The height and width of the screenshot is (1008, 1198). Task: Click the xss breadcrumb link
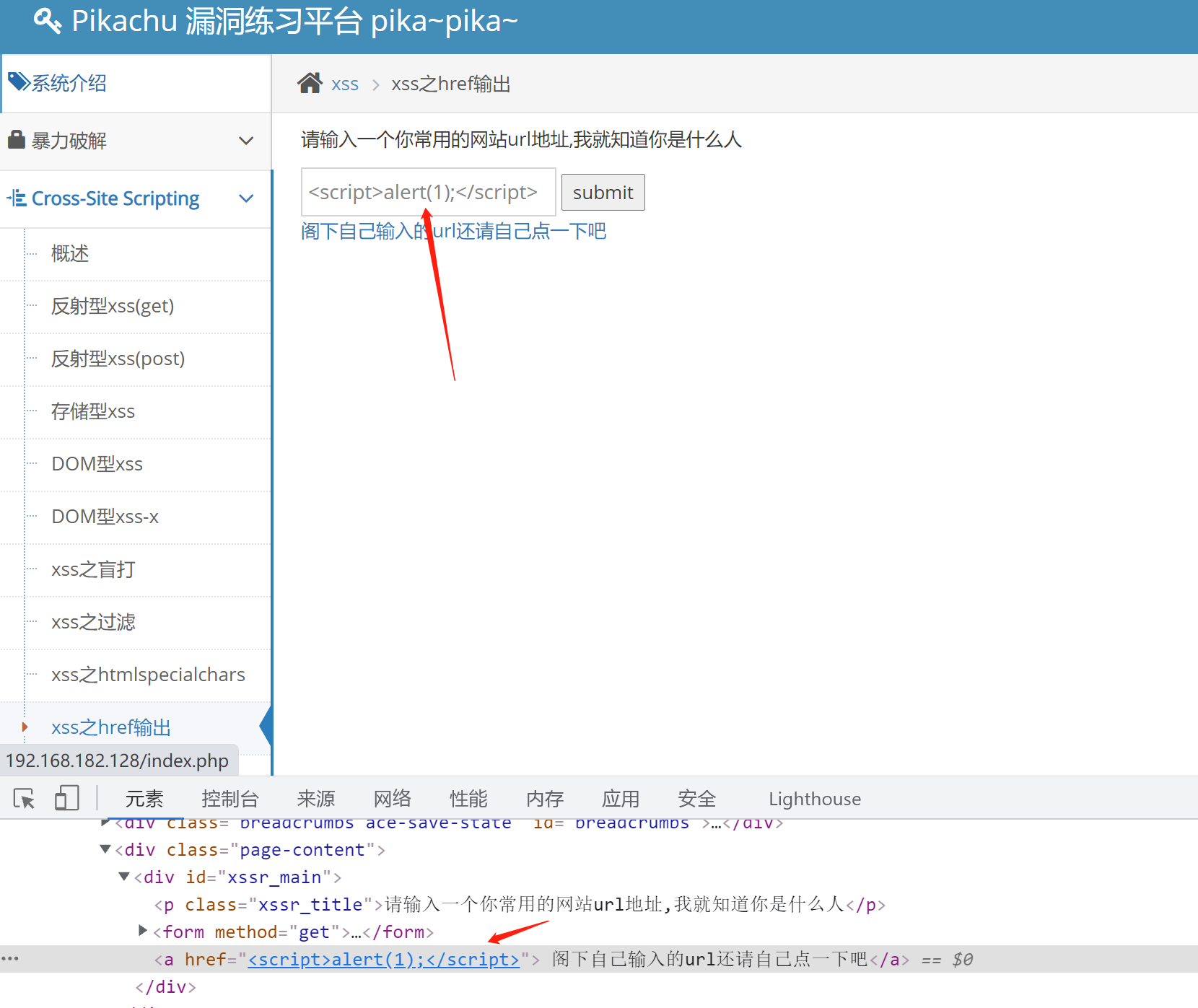tap(345, 84)
